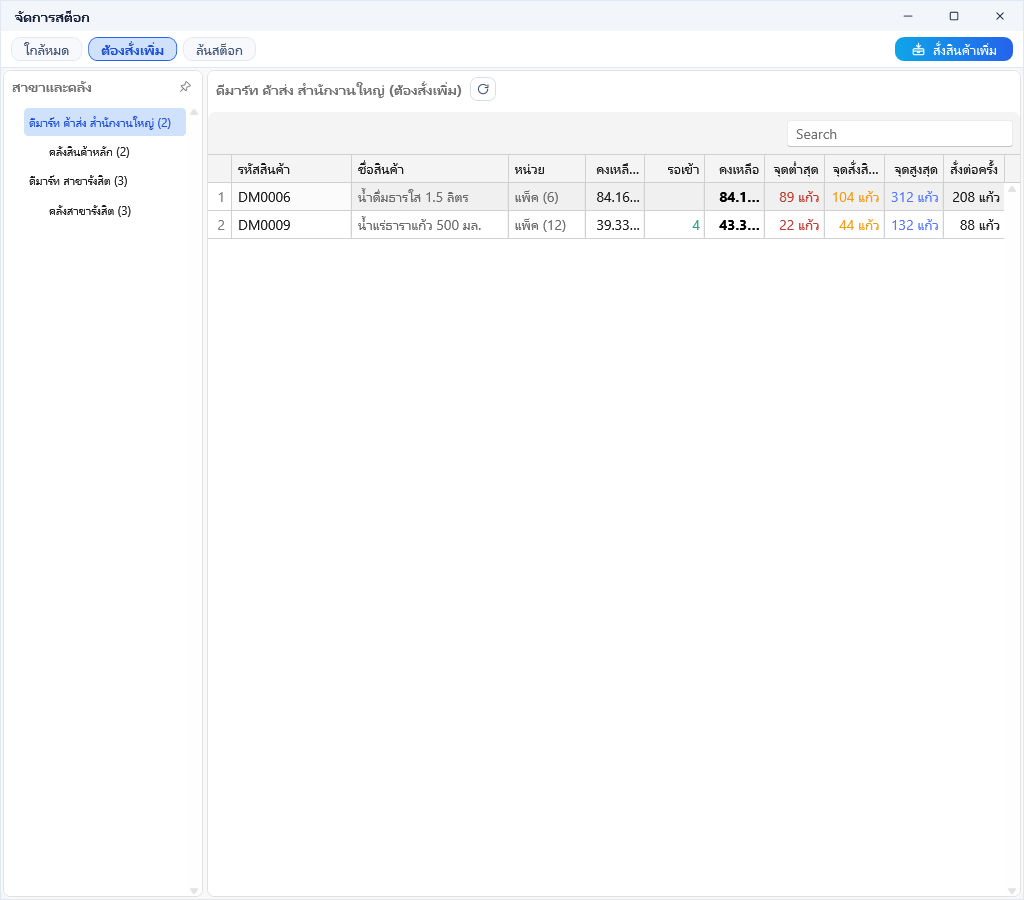
Task: Switch to the ใกล้หมด tab
Action: click(46, 50)
